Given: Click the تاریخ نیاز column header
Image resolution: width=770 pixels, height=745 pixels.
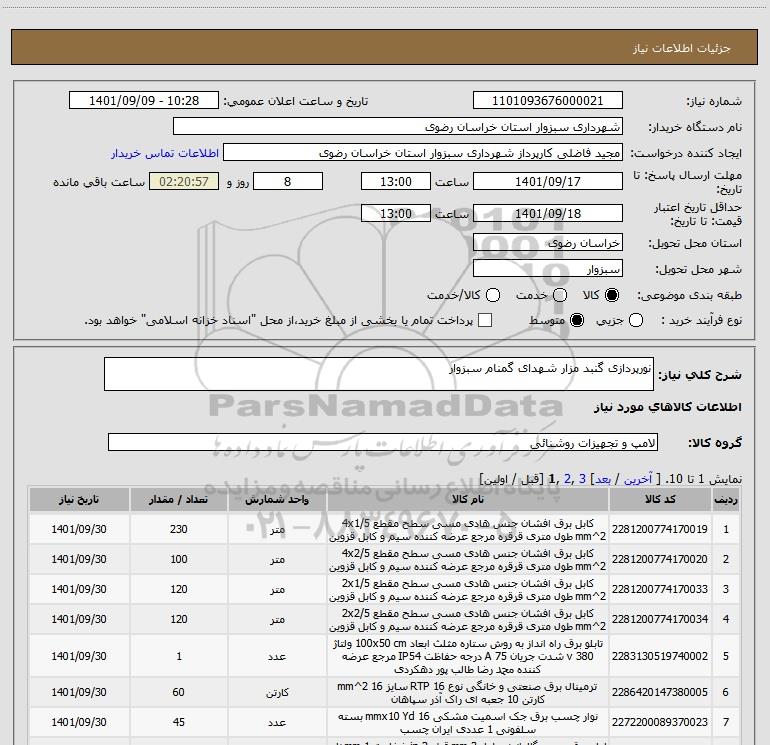Looking at the screenshot, I should click(79, 499).
